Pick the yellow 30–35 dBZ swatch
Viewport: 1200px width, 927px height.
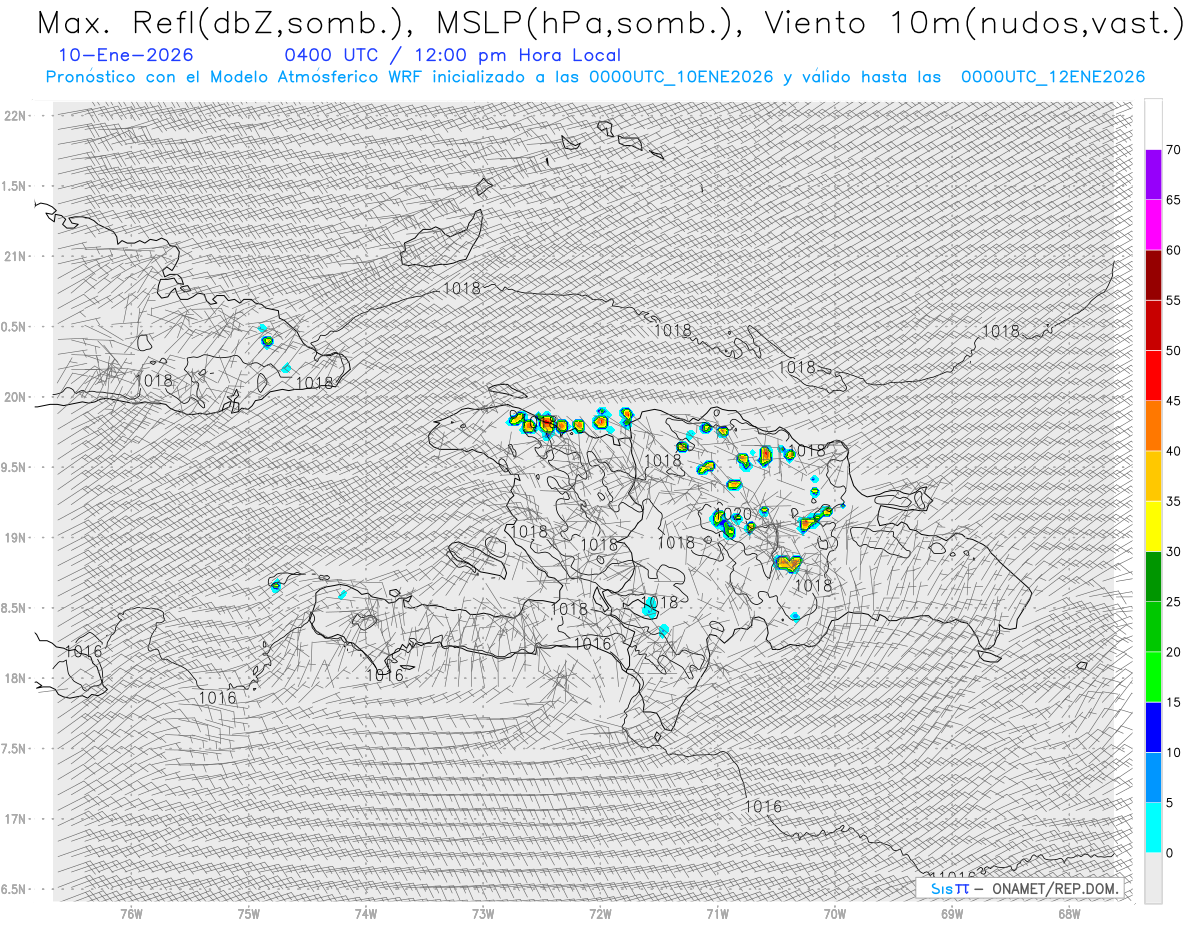click(x=1153, y=526)
